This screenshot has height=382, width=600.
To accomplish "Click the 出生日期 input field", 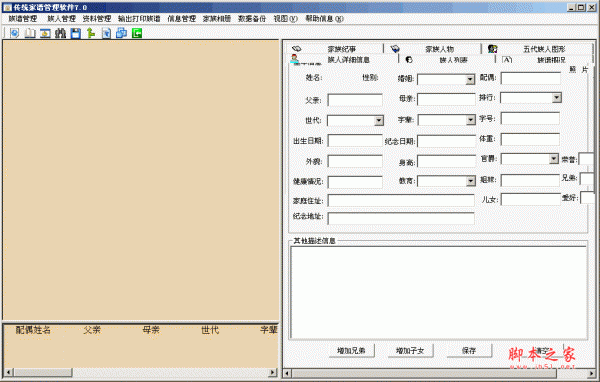I will 355,140.
